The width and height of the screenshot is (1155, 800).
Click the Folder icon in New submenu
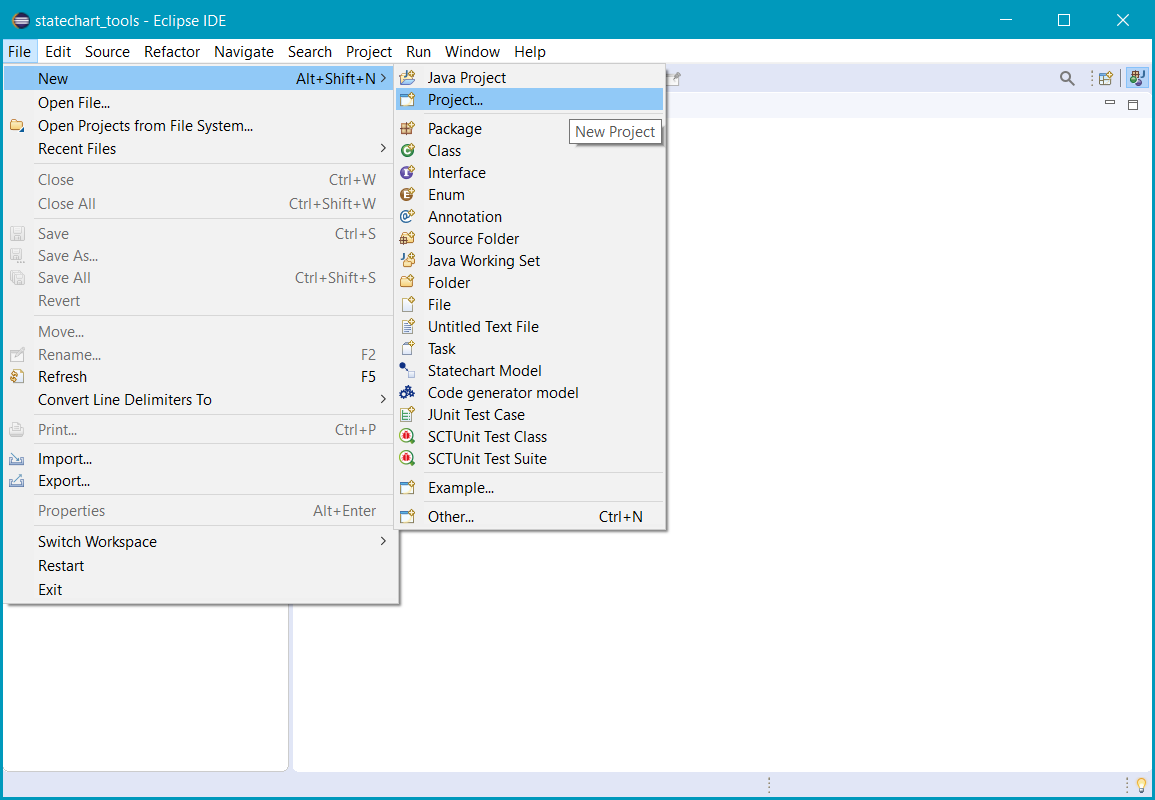click(407, 282)
